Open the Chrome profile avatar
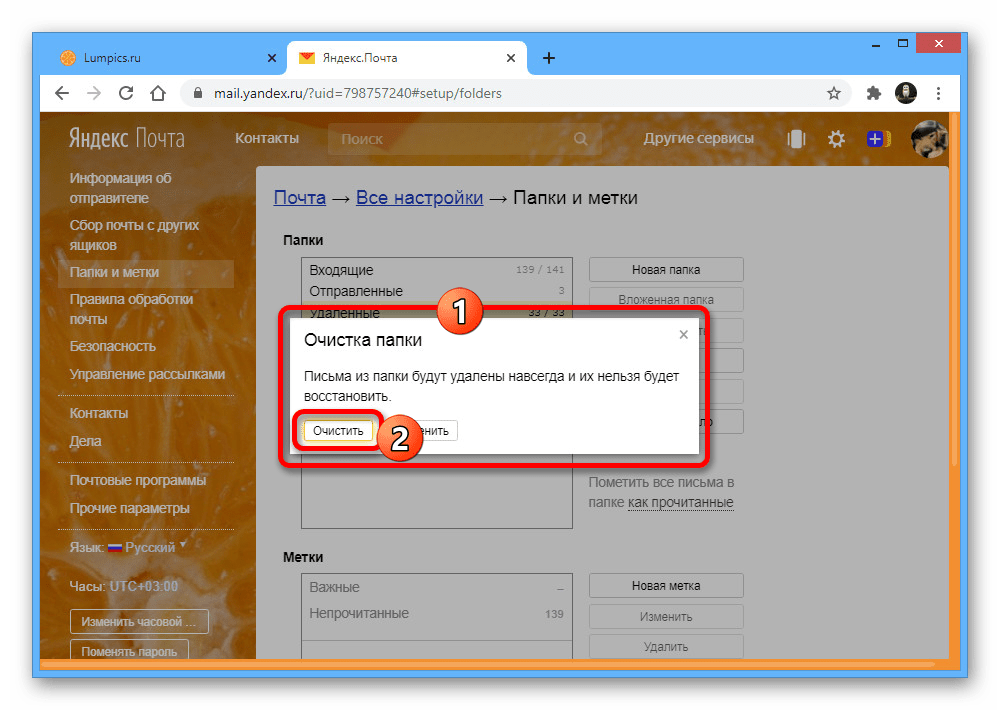This screenshot has height=710, width=1000. coord(906,92)
